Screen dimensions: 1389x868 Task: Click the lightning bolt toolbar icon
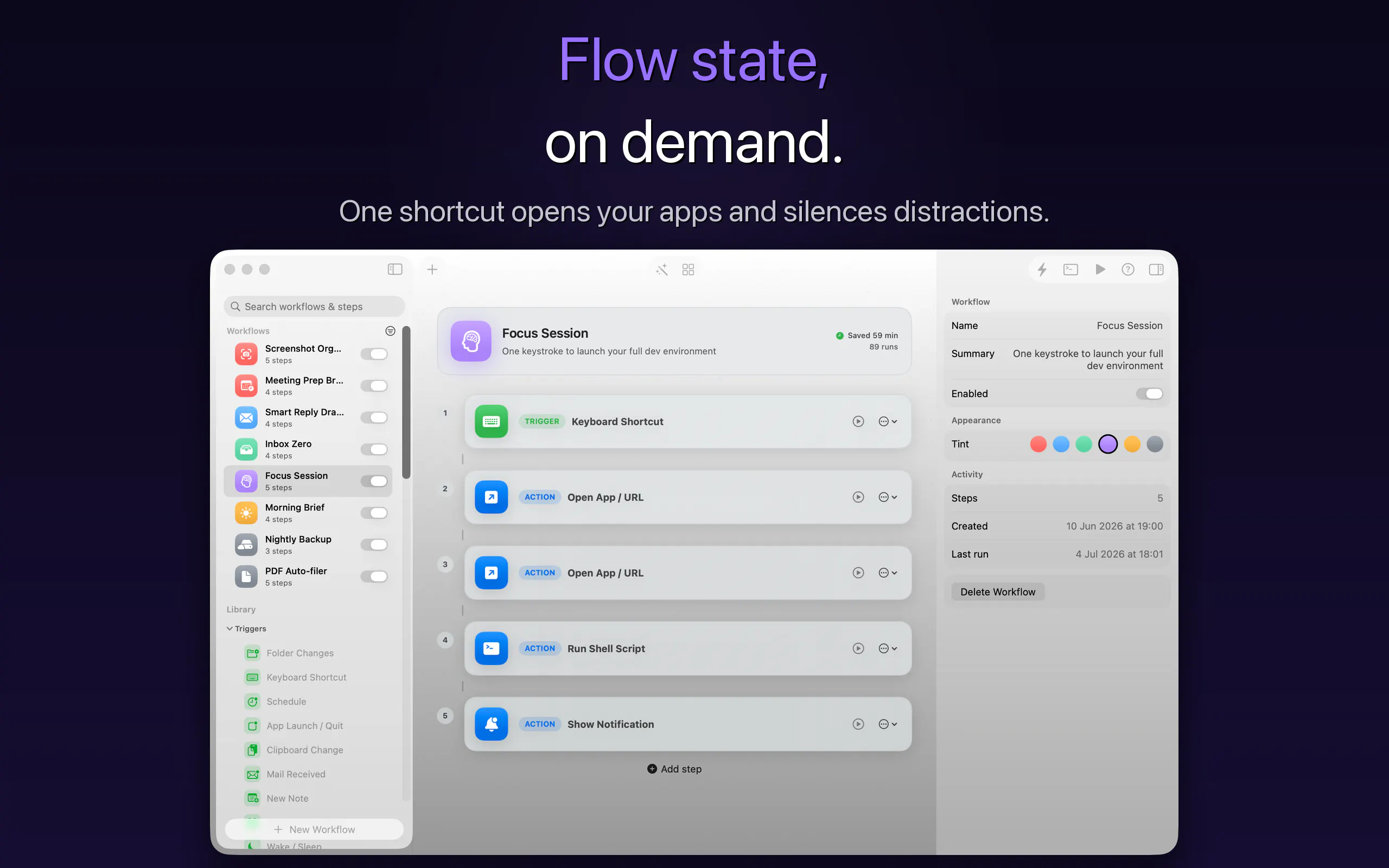tap(1042, 269)
